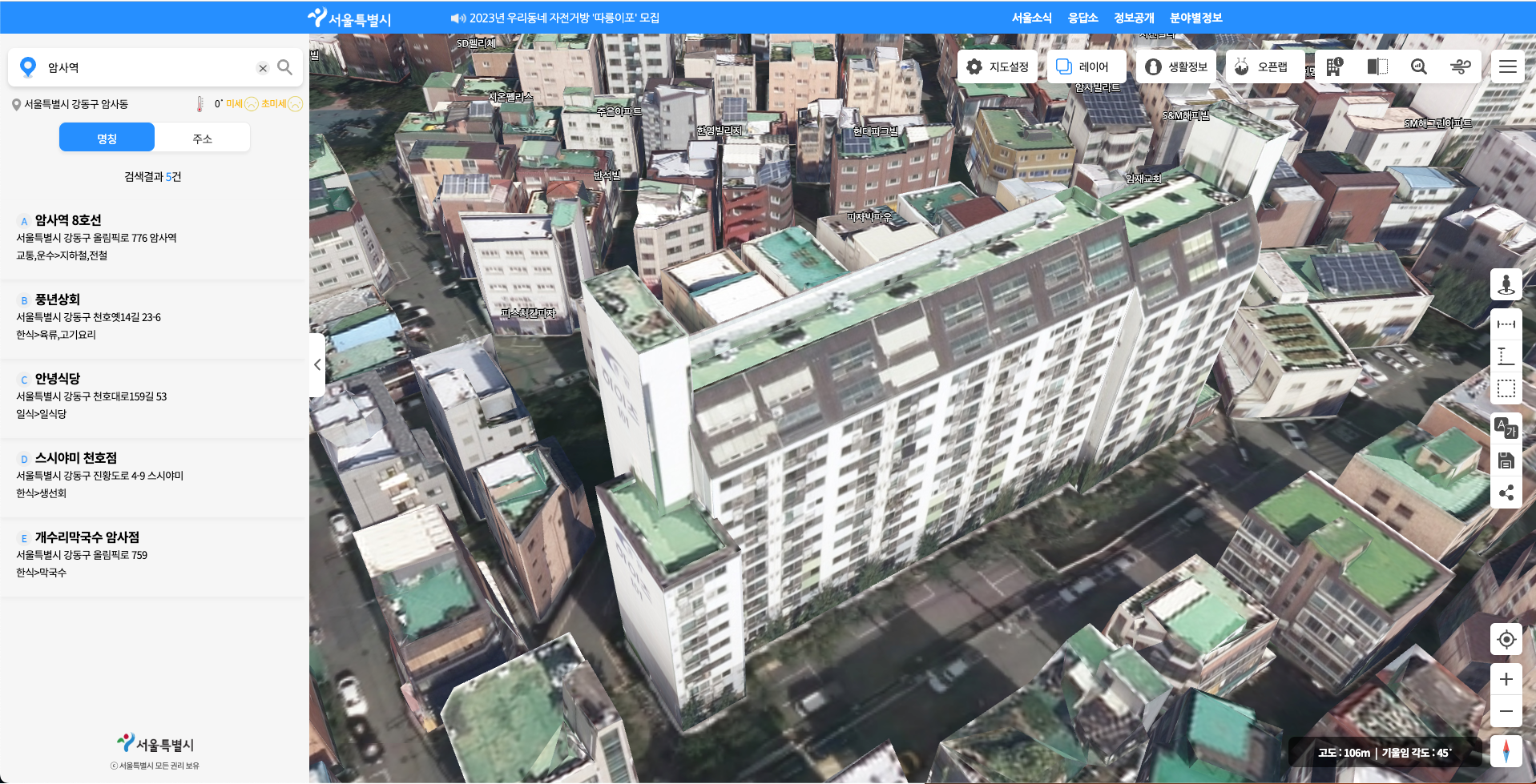Screen dimensions: 1536x784
Task: Select the horizontal distance measure tool
Action: pos(1506,324)
